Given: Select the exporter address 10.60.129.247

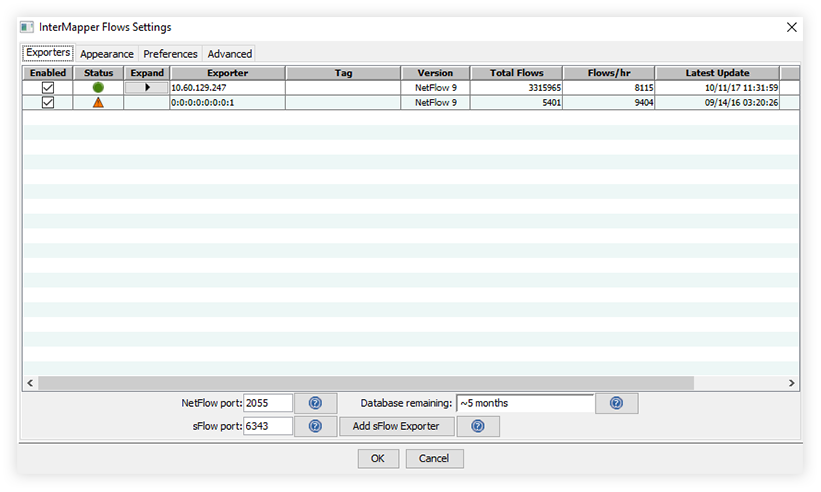Looking at the screenshot, I should pos(198,87).
